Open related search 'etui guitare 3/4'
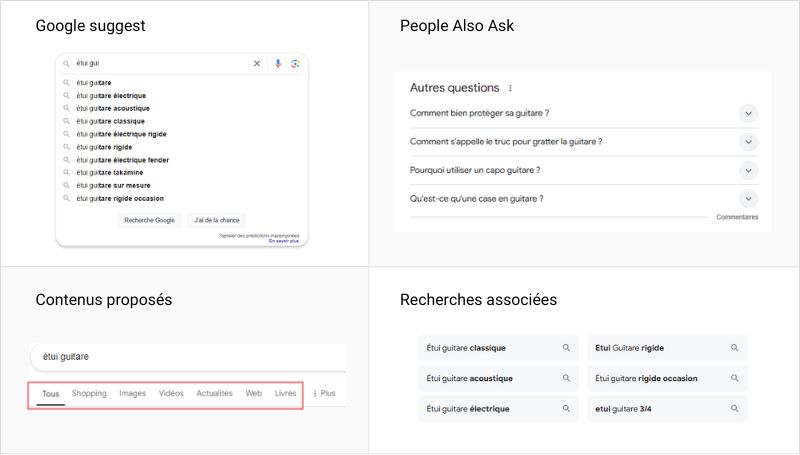This screenshot has width=800, height=455. 667,409
